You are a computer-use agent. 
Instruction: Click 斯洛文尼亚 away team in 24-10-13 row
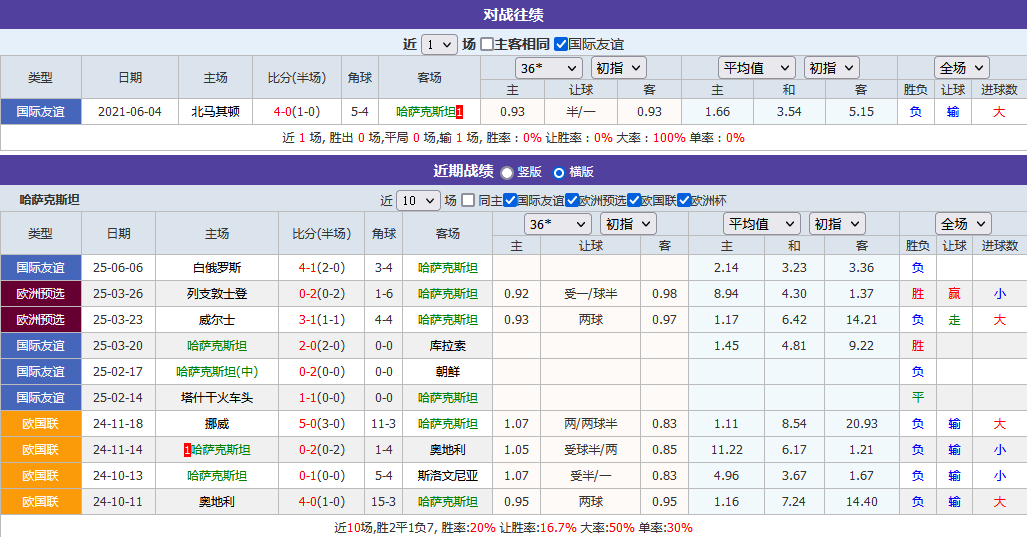pyautogui.click(x=447, y=475)
